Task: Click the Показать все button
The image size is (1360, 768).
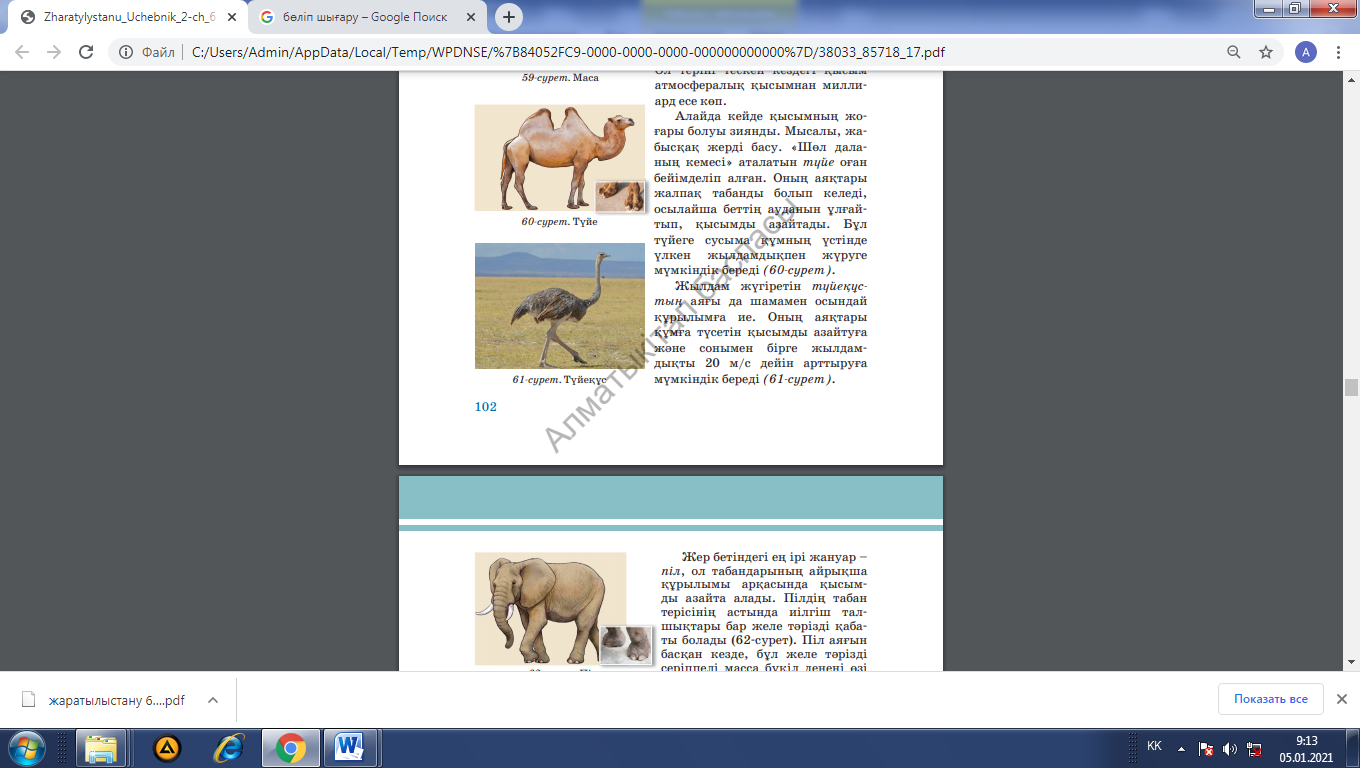Action: 1270,699
